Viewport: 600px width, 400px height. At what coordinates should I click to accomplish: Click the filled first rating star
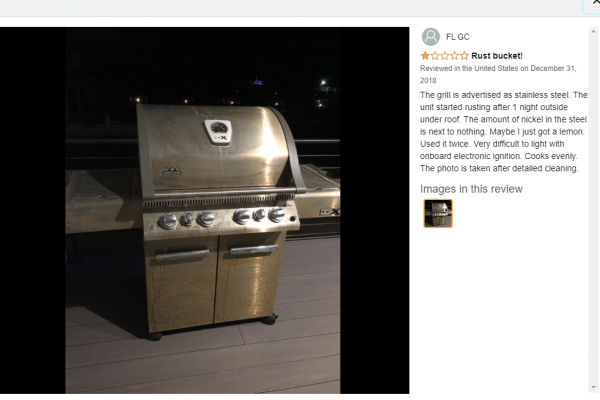pos(425,56)
